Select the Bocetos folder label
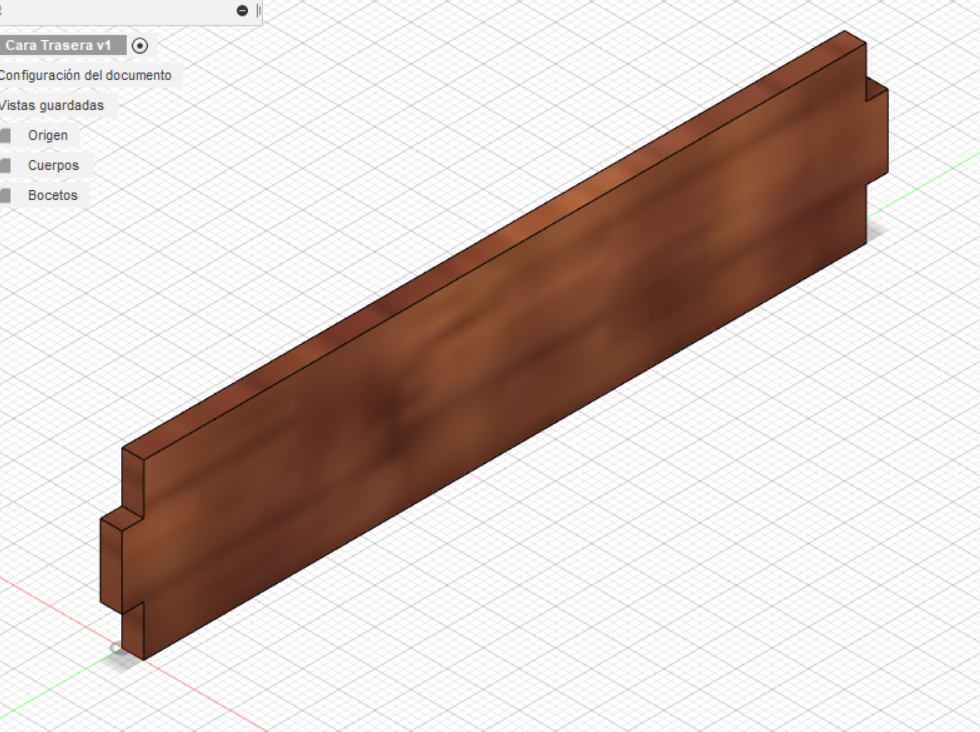 click(x=52, y=195)
